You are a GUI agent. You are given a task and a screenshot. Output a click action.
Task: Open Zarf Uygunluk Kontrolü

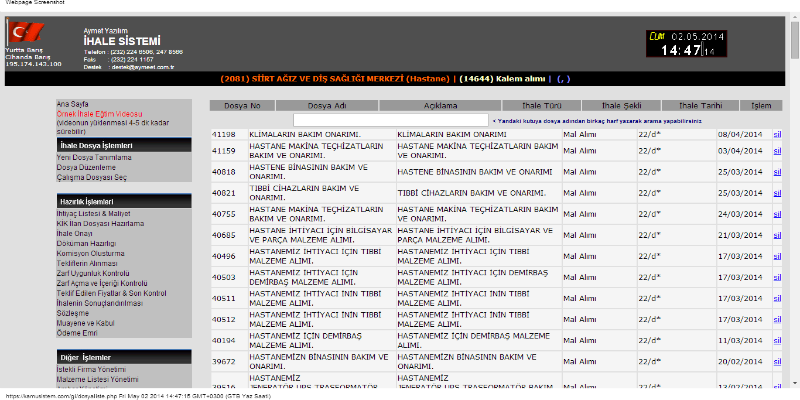[x=93, y=273]
